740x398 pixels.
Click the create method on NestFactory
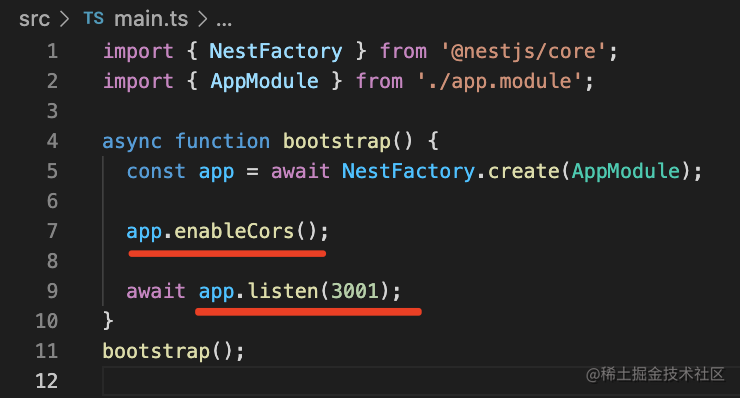tap(523, 171)
